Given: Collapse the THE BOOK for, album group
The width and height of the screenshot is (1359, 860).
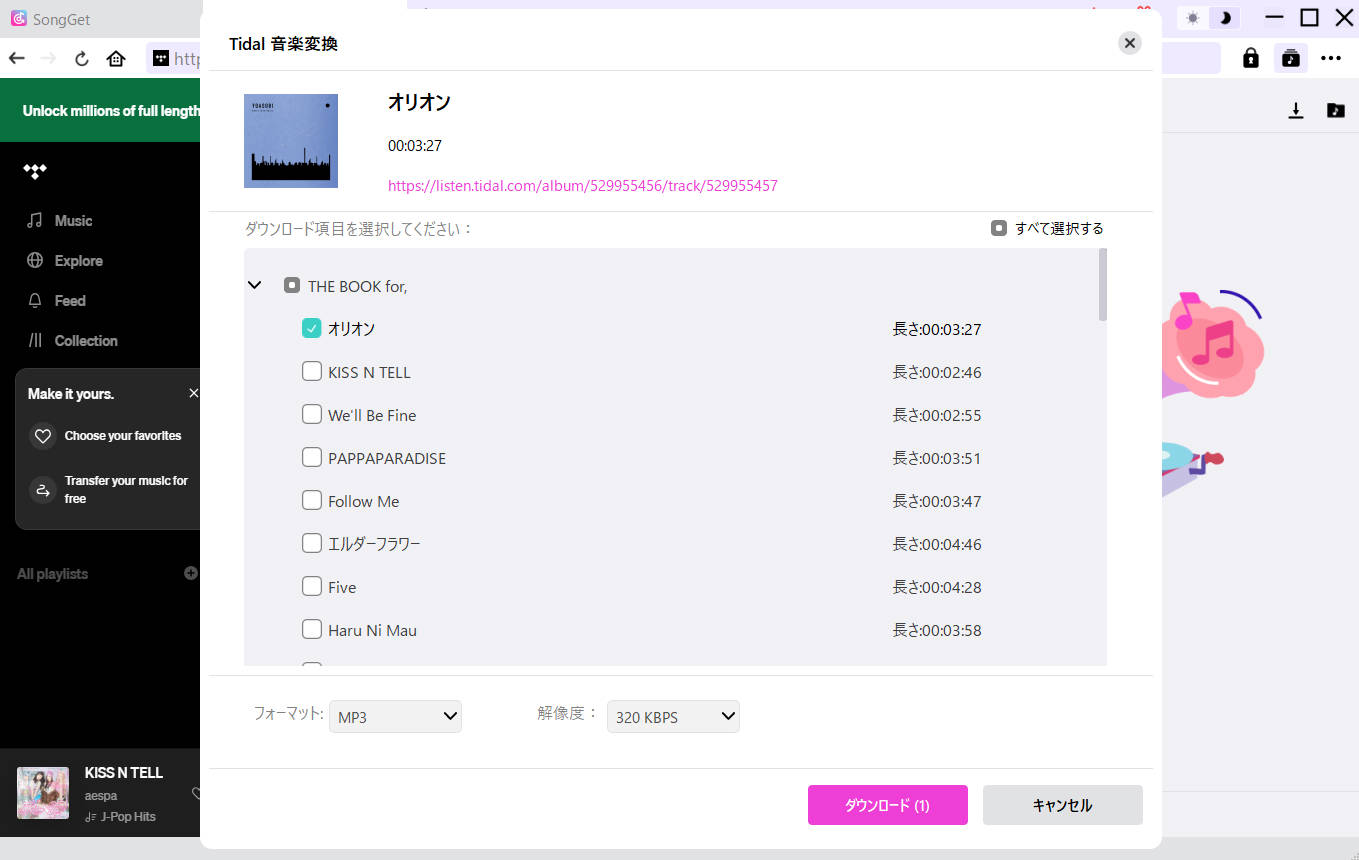Looking at the screenshot, I should (x=254, y=285).
